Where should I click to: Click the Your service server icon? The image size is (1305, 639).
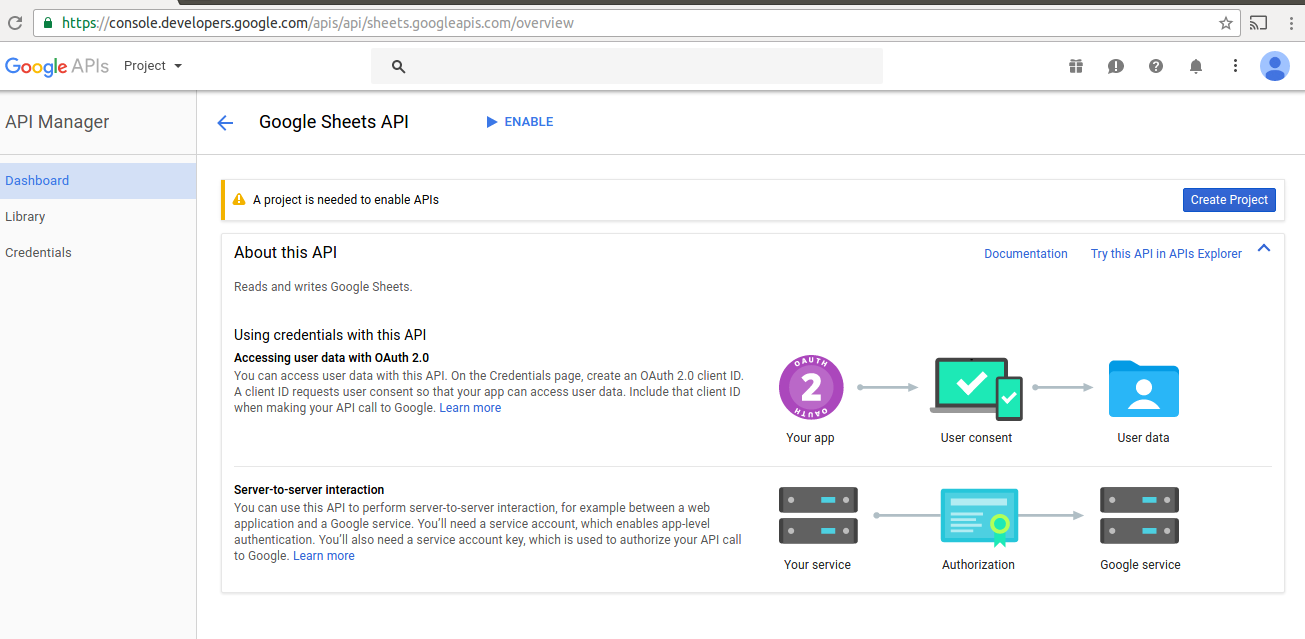click(818, 514)
